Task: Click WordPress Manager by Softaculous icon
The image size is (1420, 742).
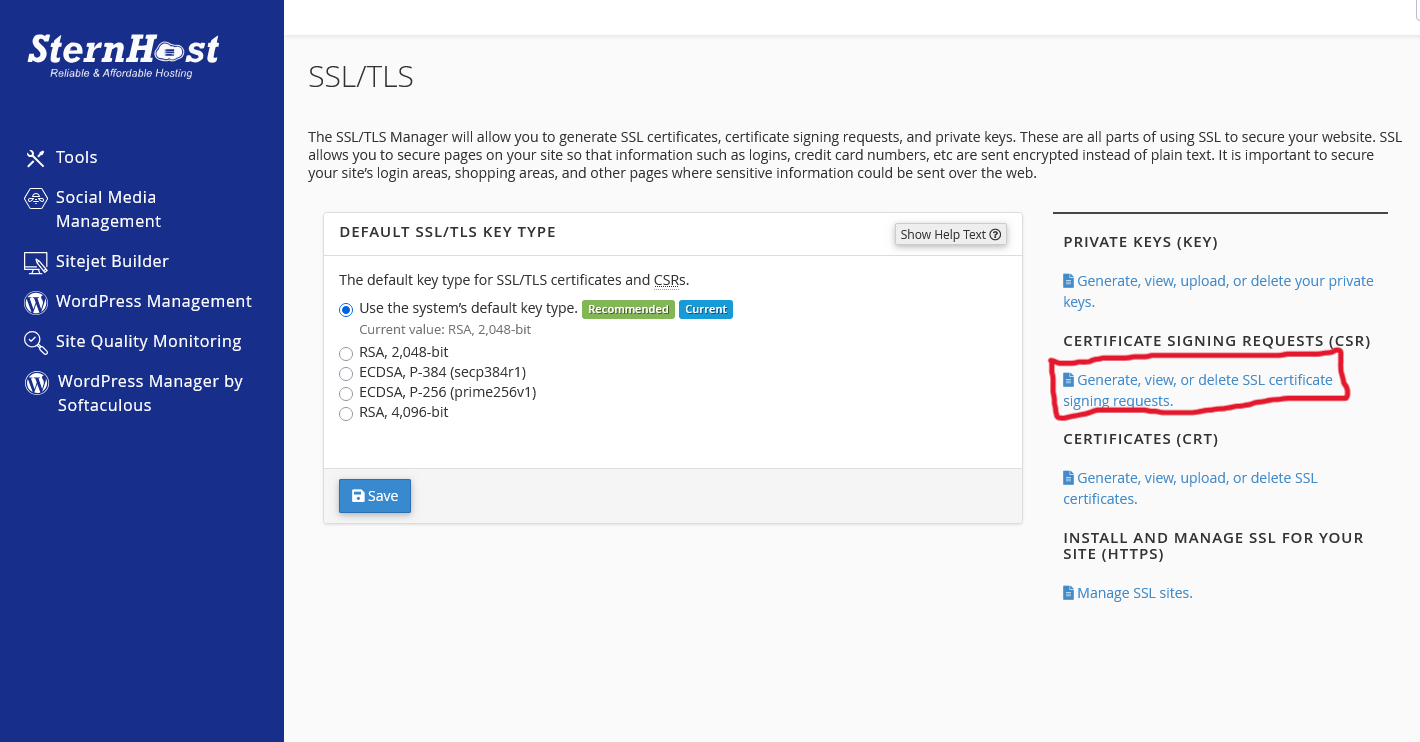Action: (x=37, y=382)
